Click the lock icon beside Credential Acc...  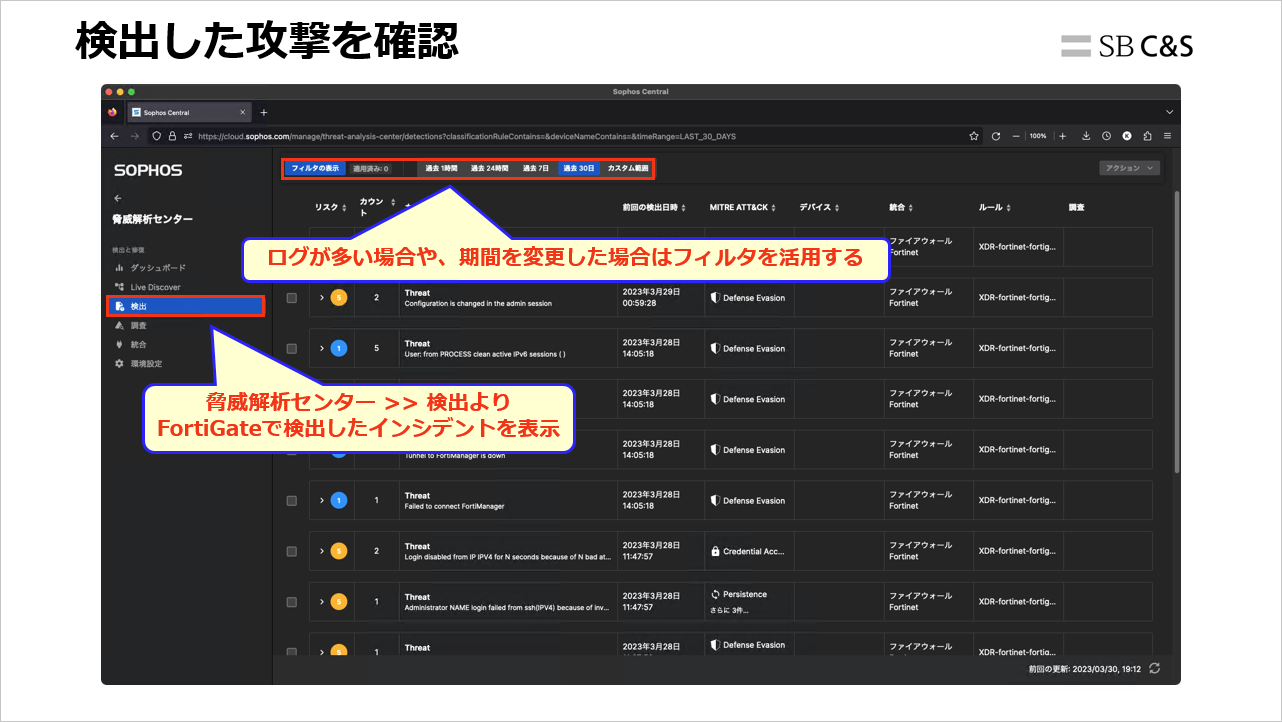coord(715,551)
